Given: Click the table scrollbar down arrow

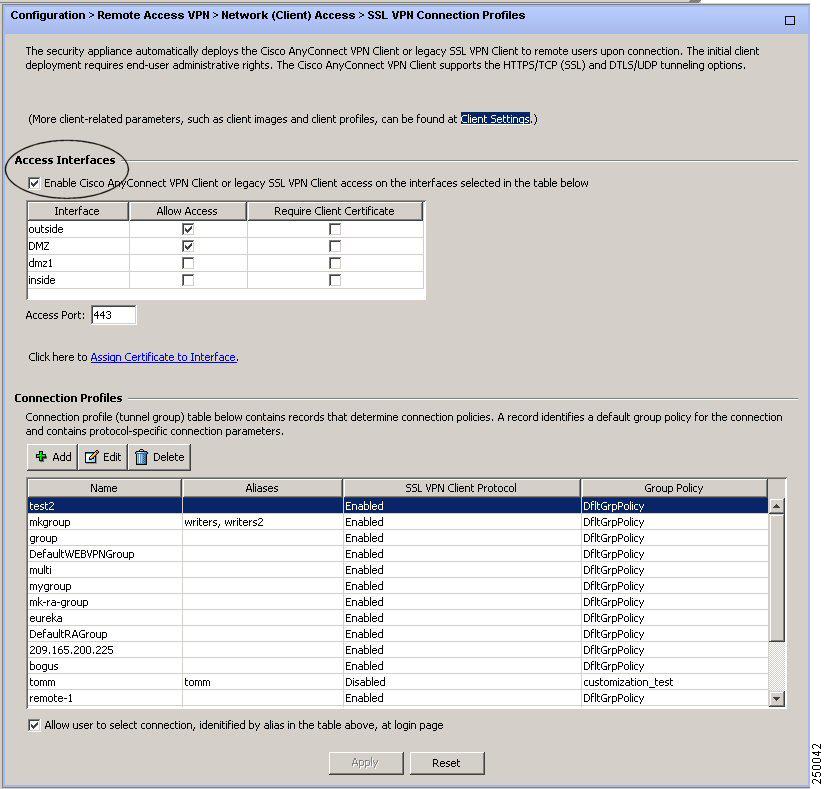Looking at the screenshot, I should [776, 699].
